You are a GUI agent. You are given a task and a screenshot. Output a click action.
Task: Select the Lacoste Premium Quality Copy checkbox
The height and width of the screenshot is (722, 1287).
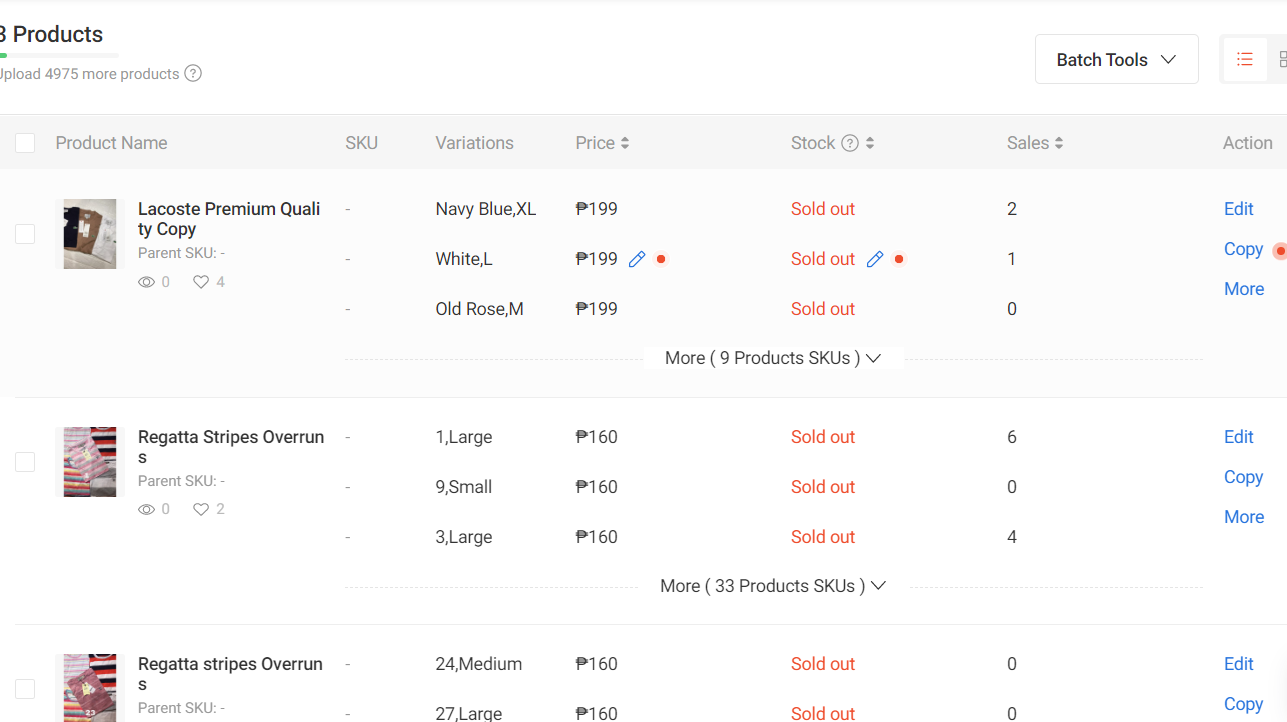point(25,234)
